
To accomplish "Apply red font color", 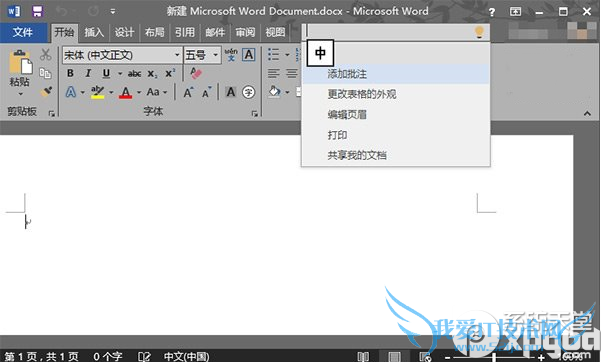I will point(126,92).
